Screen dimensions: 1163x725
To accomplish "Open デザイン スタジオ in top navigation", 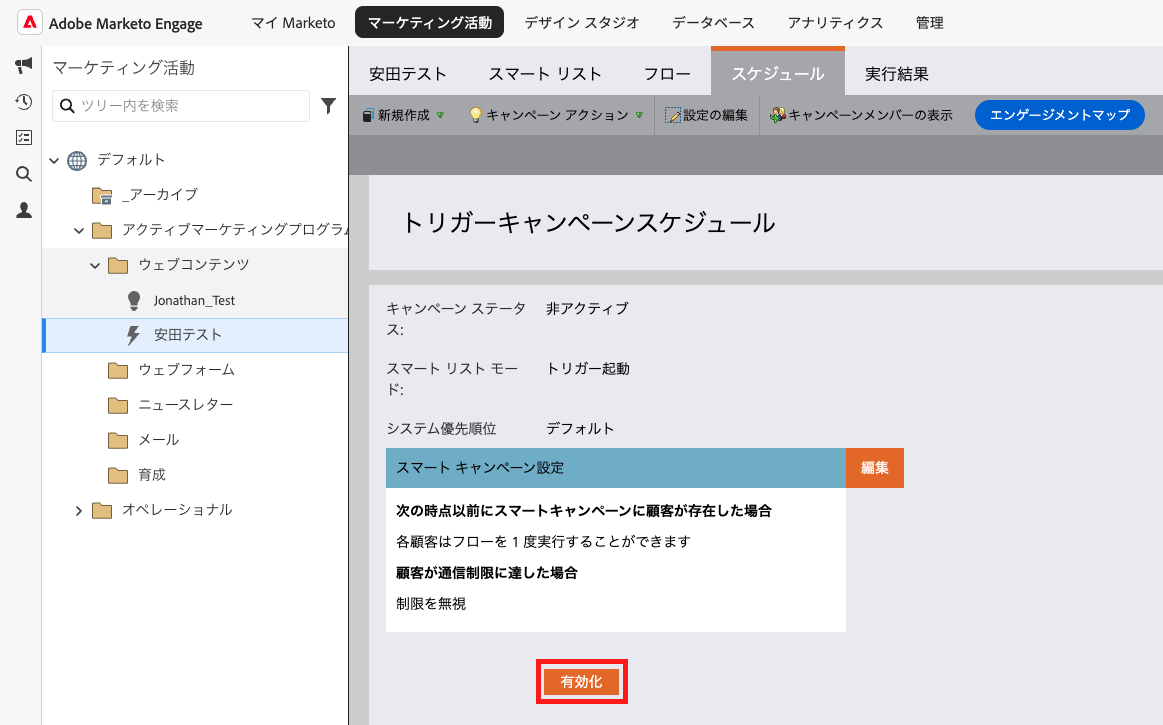I will (x=582, y=23).
